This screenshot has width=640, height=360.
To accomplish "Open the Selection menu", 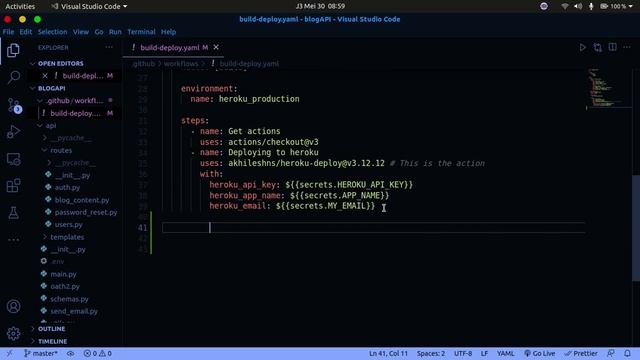I will click(52, 32).
